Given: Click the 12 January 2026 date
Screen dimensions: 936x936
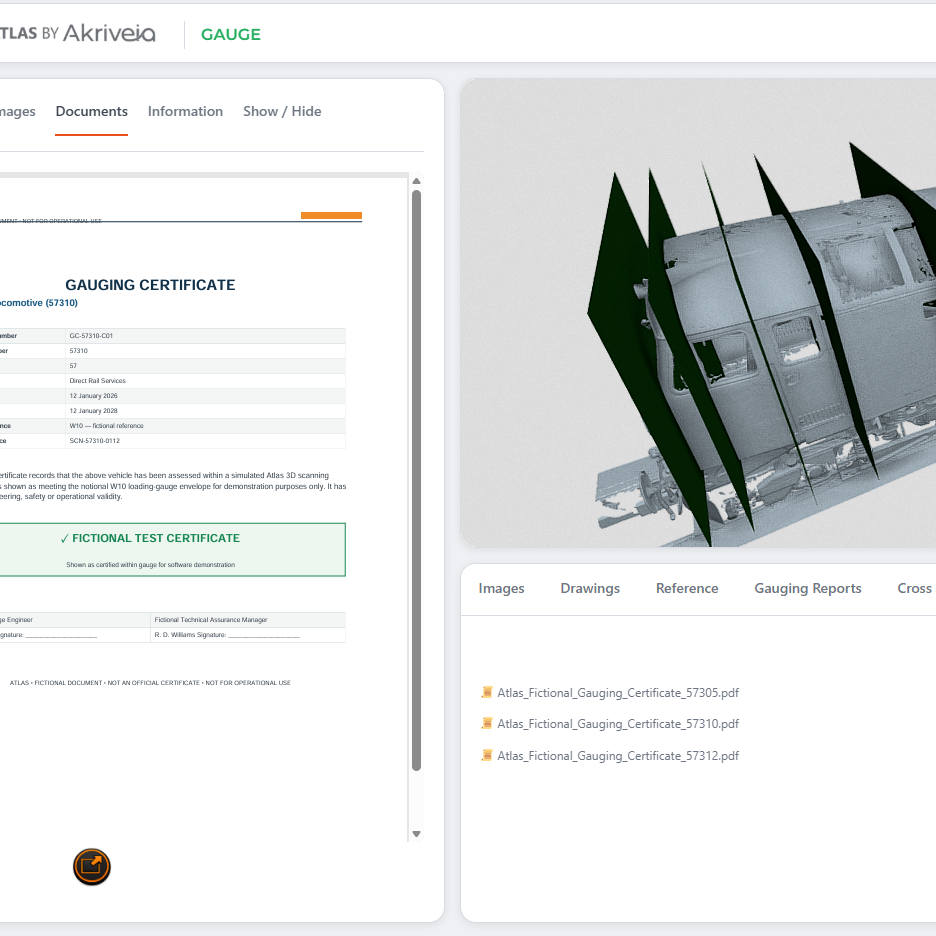Looking at the screenshot, I should tap(93, 395).
